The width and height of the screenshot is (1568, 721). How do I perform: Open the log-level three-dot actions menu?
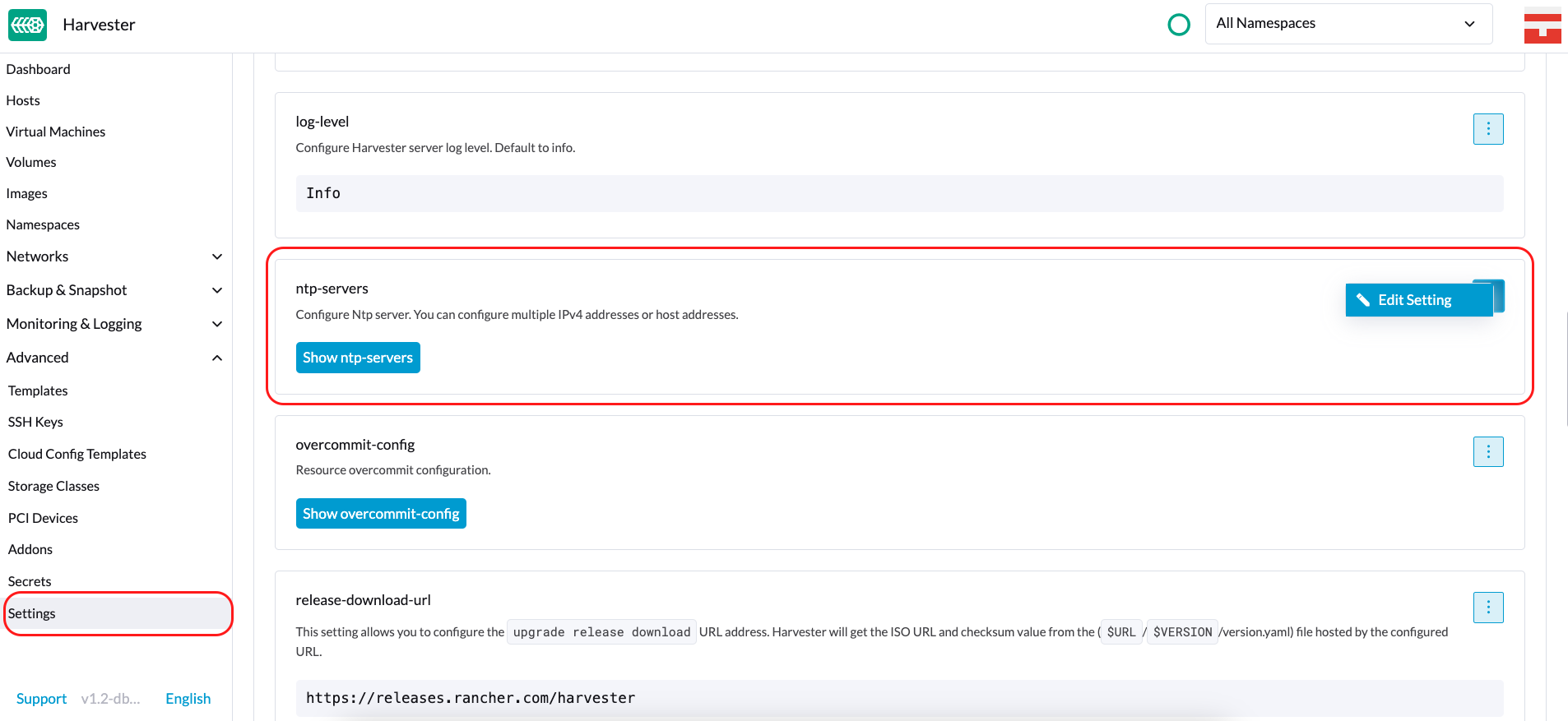click(x=1487, y=129)
